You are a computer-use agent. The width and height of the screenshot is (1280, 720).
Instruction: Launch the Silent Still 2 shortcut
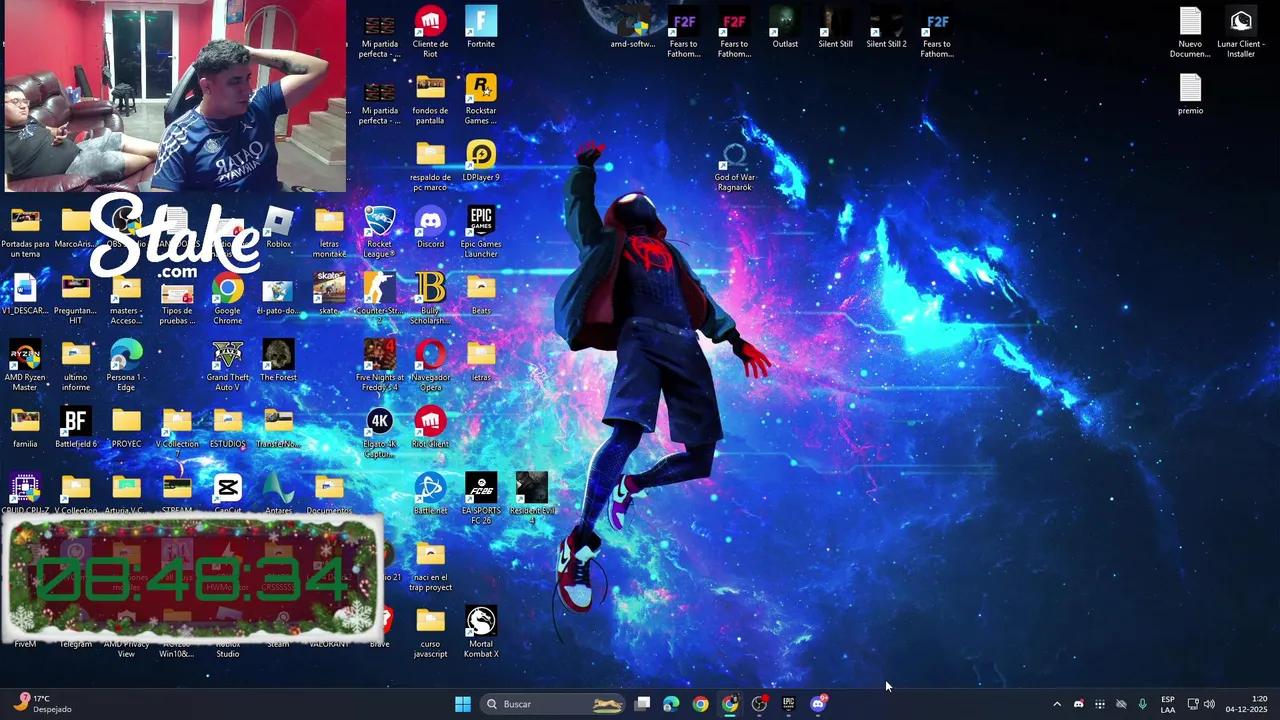tap(886, 28)
